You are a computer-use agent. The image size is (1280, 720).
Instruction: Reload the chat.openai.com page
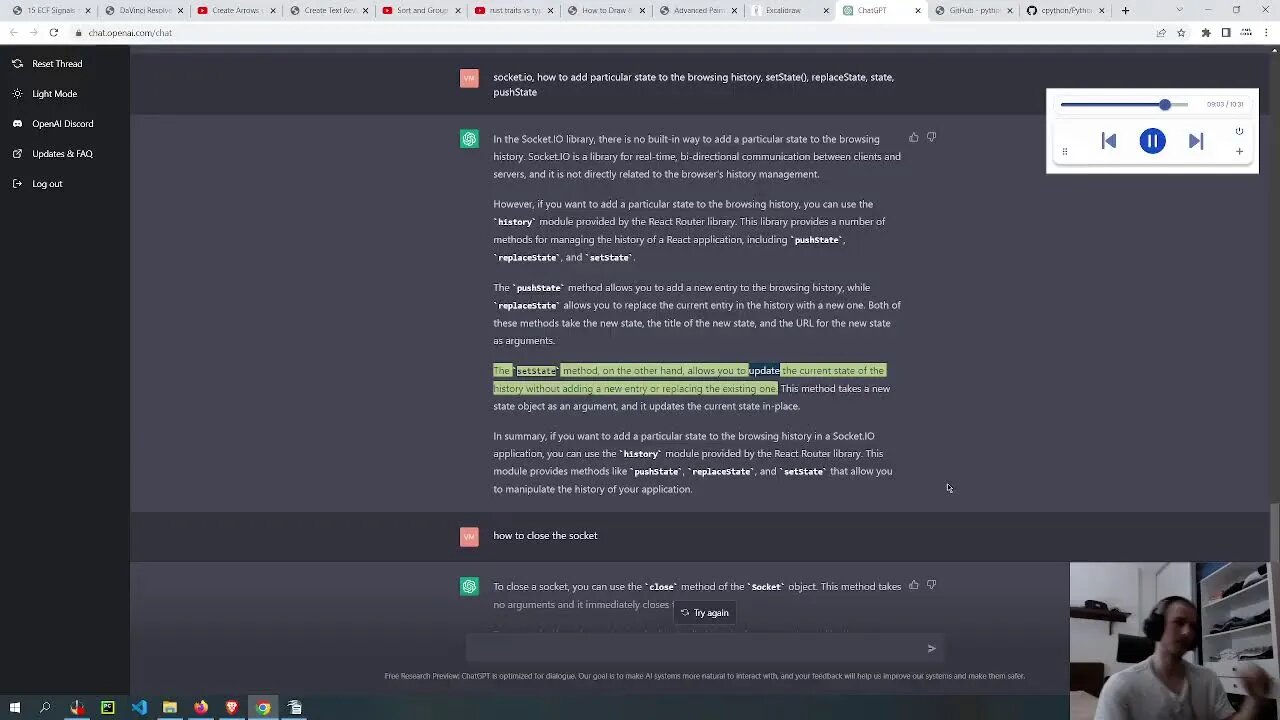click(54, 32)
